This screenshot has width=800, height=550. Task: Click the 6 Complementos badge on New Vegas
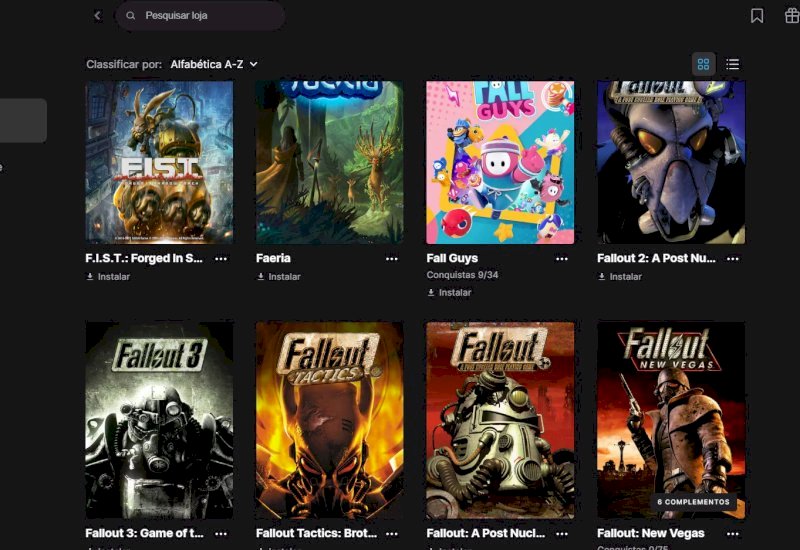pyautogui.click(x=693, y=501)
